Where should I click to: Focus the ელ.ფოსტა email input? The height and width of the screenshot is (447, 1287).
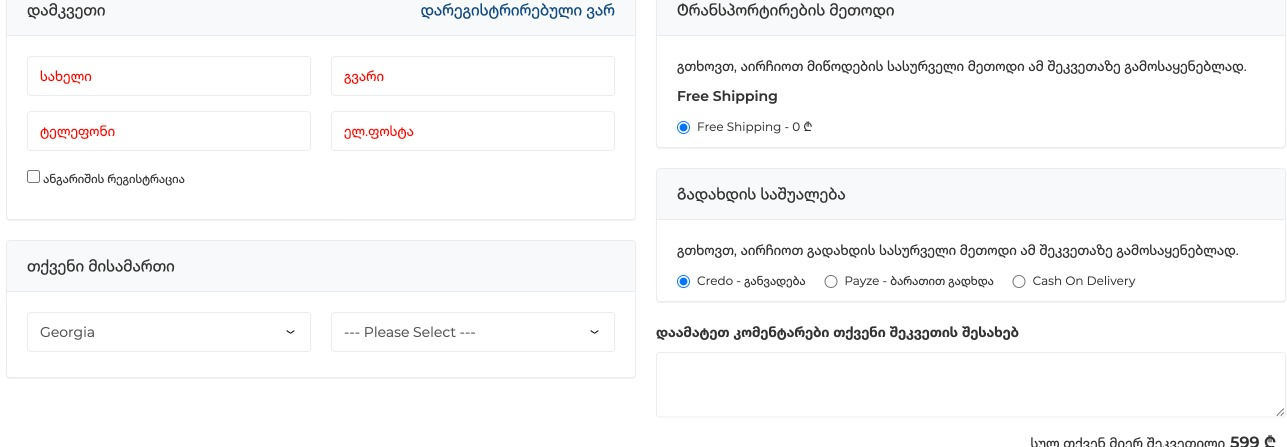pyautogui.click(x=473, y=131)
